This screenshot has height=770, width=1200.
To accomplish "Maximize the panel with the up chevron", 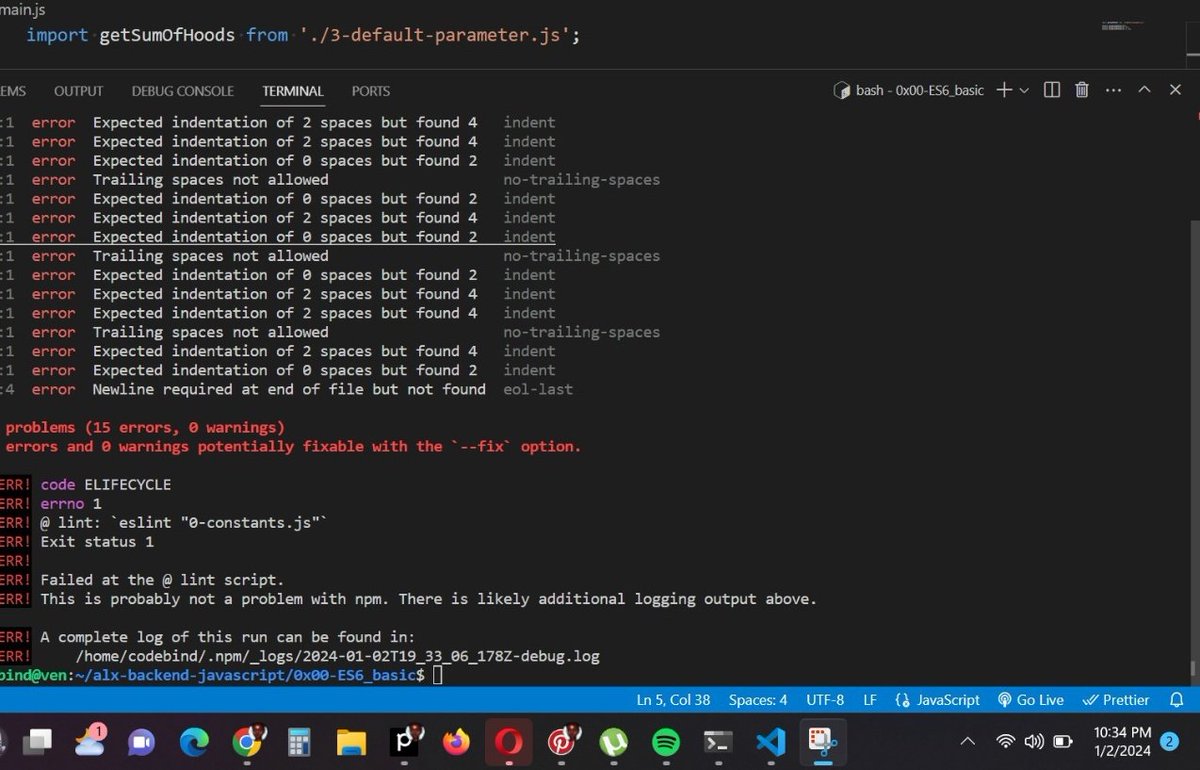I will click(x=1146, y=90).
